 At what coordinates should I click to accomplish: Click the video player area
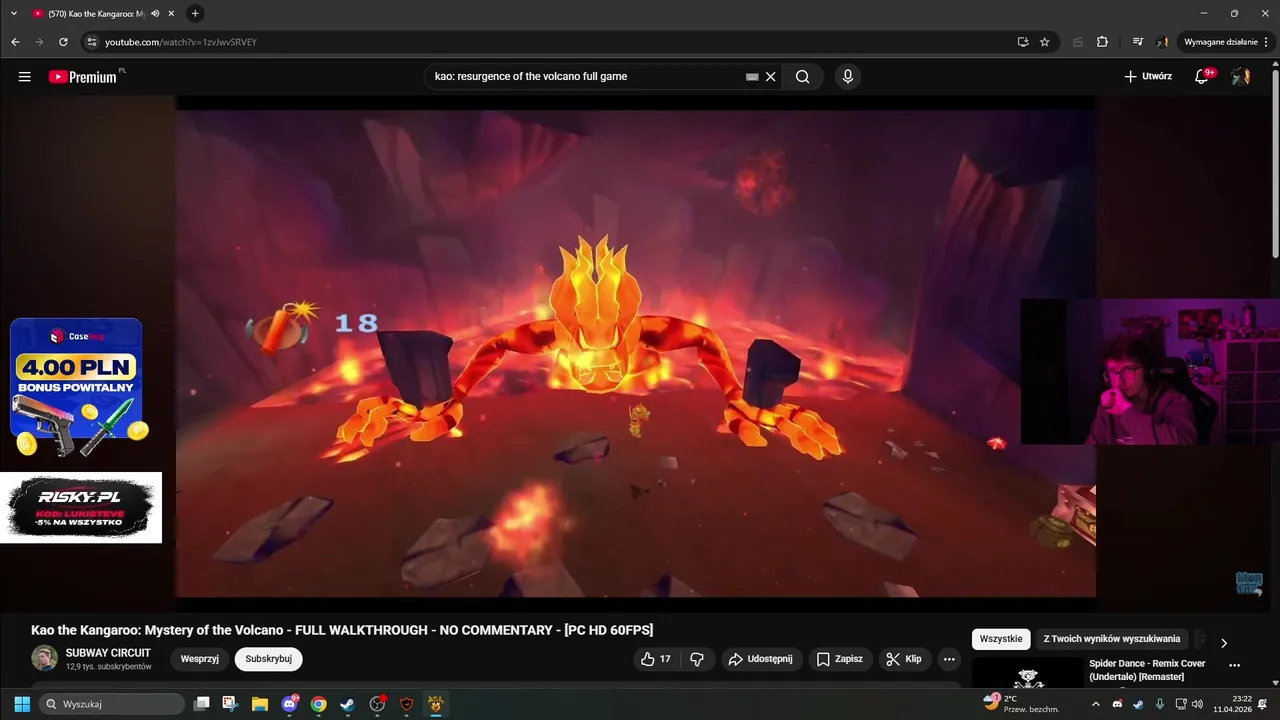pos(635,353)
